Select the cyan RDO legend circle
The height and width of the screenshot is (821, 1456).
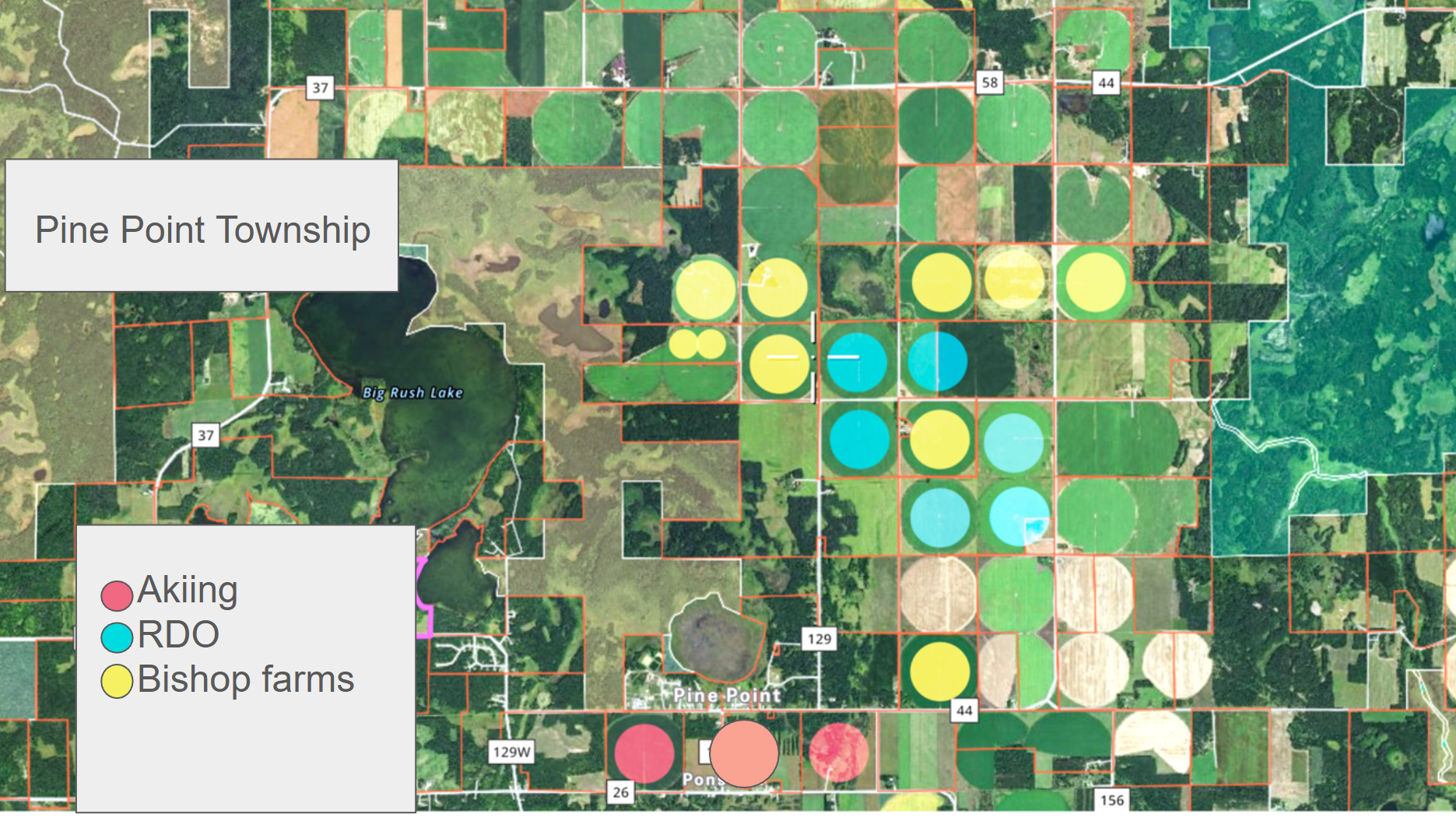click(117, 637)
